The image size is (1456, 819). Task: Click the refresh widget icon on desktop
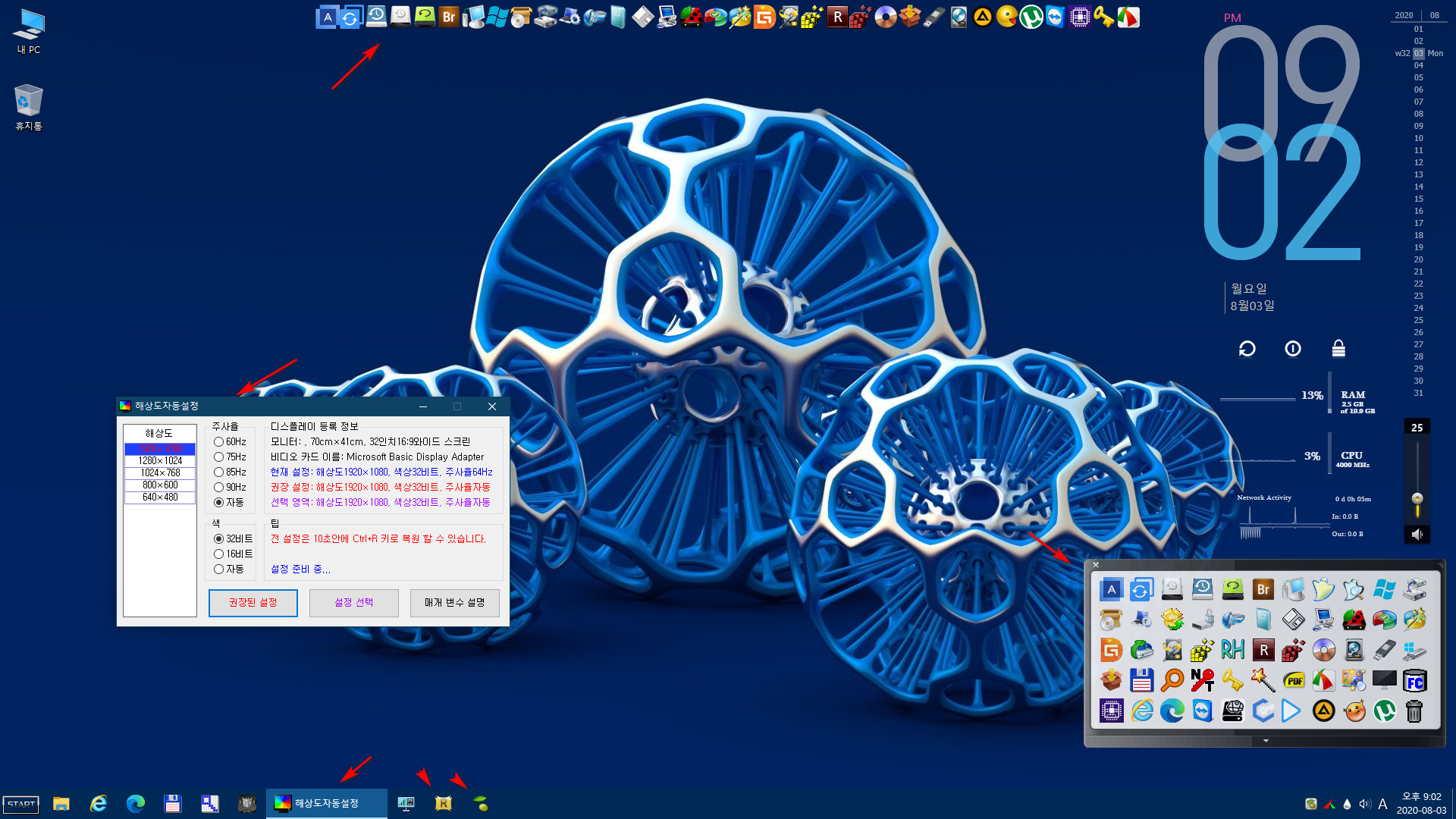tap(1247, 348)
